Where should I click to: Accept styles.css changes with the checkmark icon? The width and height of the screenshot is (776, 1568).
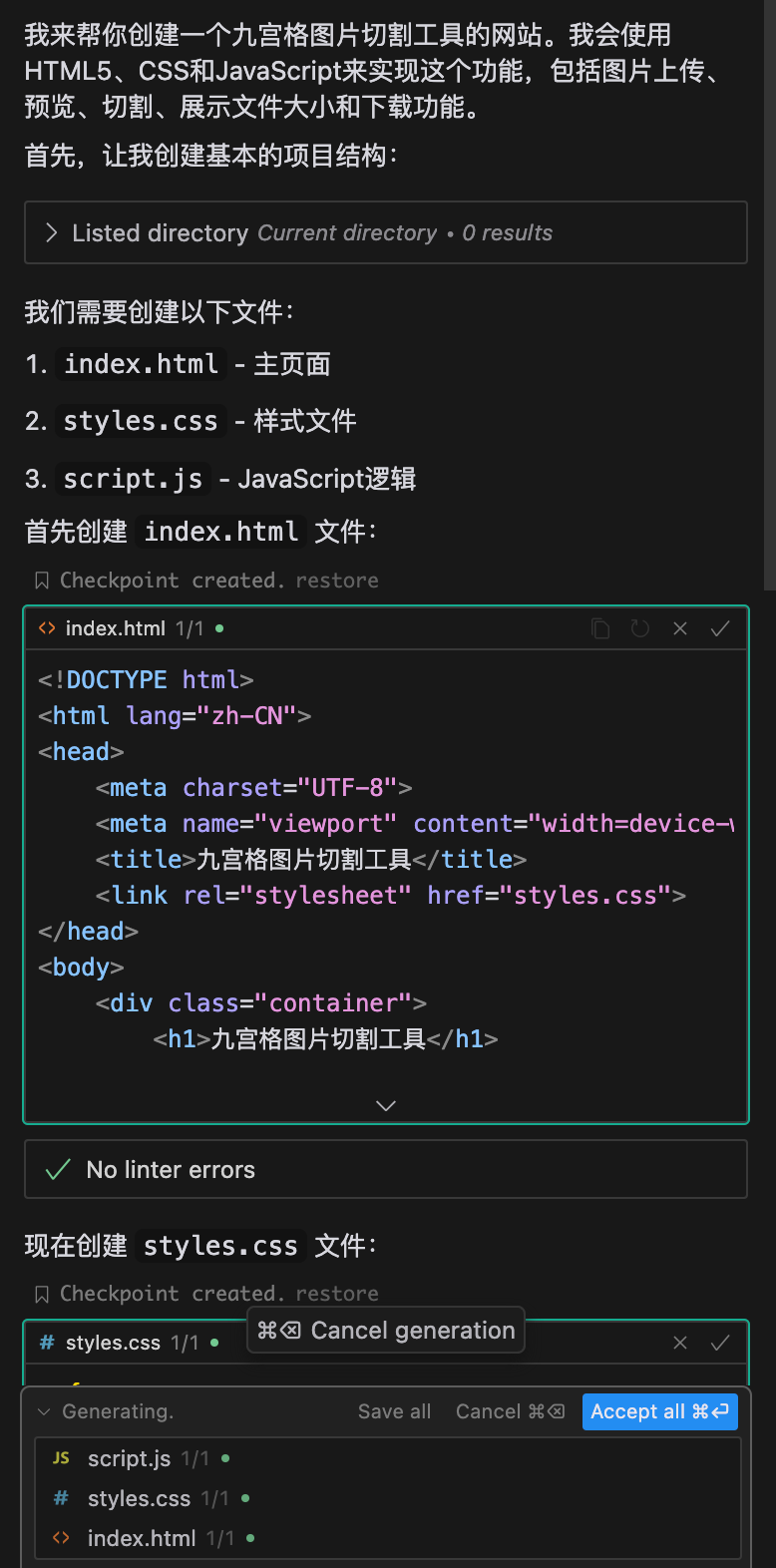point(720,1343)
